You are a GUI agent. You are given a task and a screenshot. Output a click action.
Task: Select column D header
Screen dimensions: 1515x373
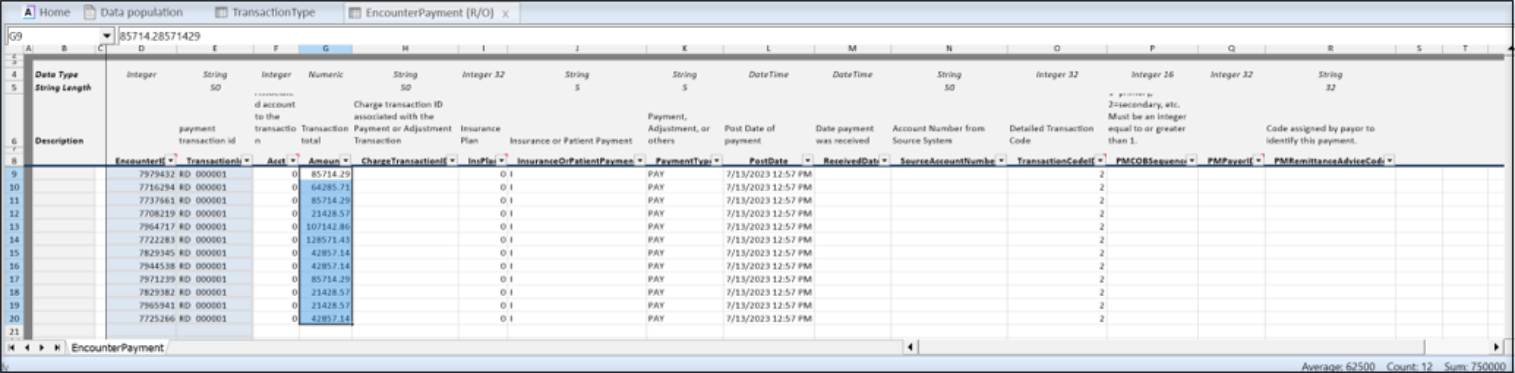click(142, 48)
